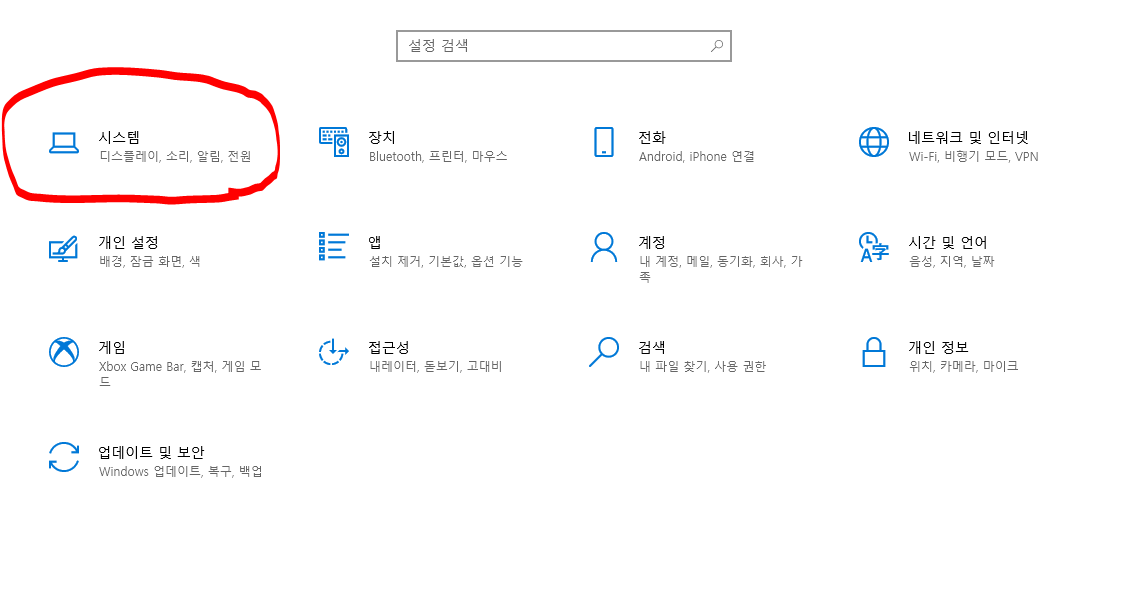1145x595 pixels.
Task: Open 전화 settings title
Action: pos(652,137)
